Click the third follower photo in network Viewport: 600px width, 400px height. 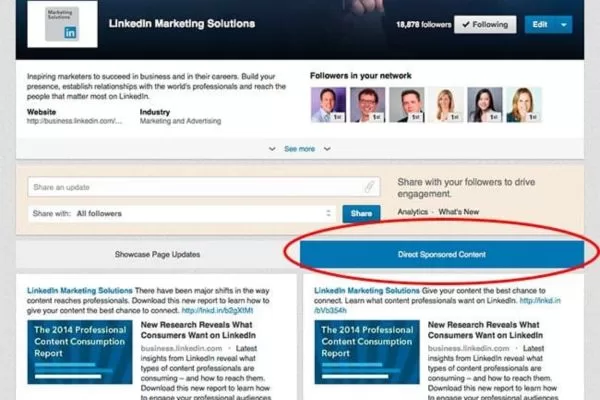tap(407, 104)
